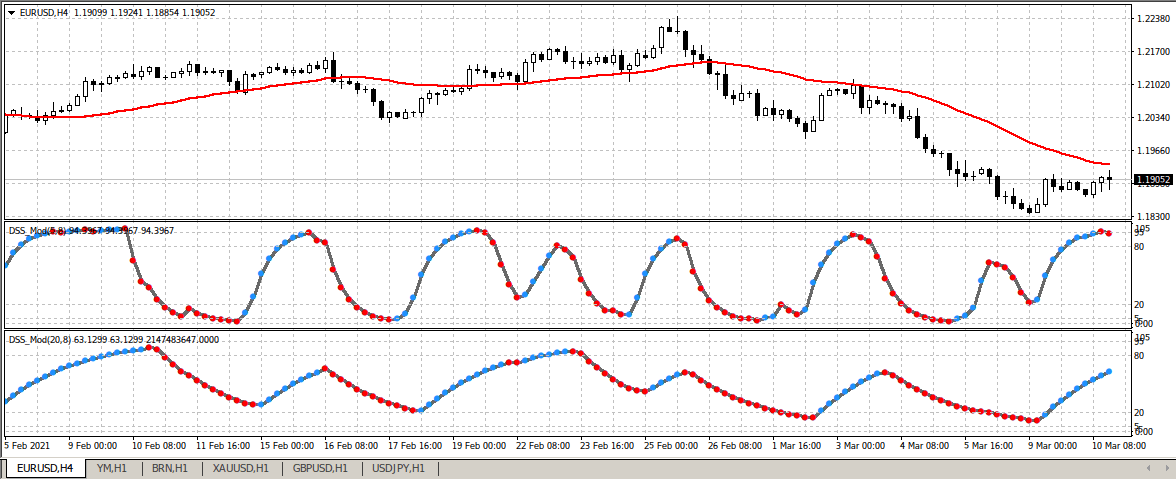Click the 1 Mar 16:00 time axis label

[796, 446]
